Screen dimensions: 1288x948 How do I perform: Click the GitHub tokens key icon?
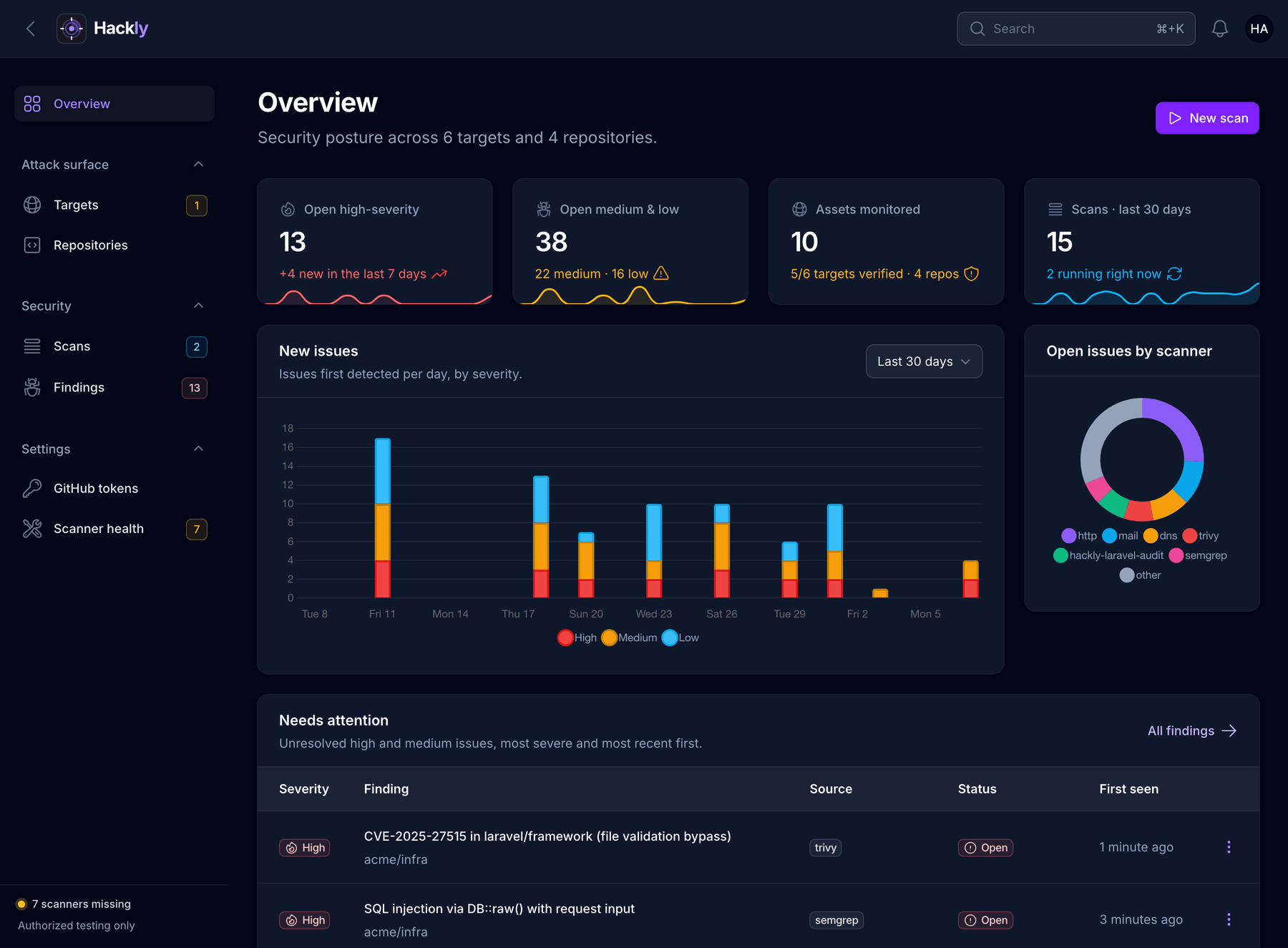pyautogui.click(x=32, y=489)
